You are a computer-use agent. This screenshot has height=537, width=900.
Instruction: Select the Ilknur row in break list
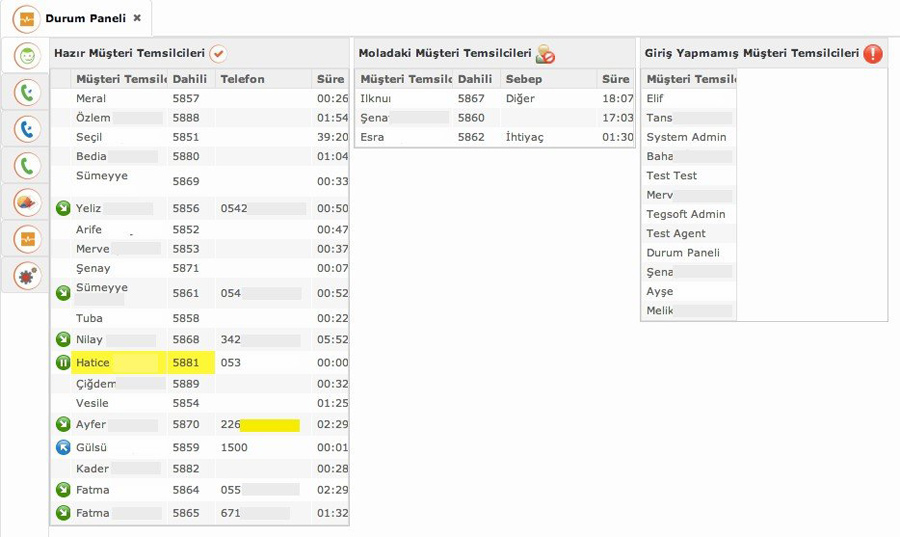point(495,99)
